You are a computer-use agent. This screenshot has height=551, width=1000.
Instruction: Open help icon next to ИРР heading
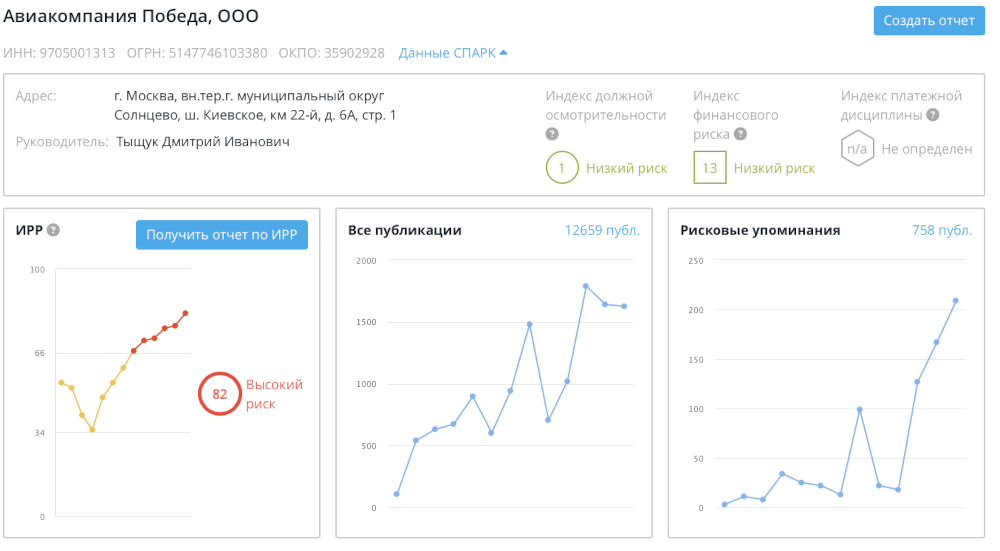coord(54,230)
